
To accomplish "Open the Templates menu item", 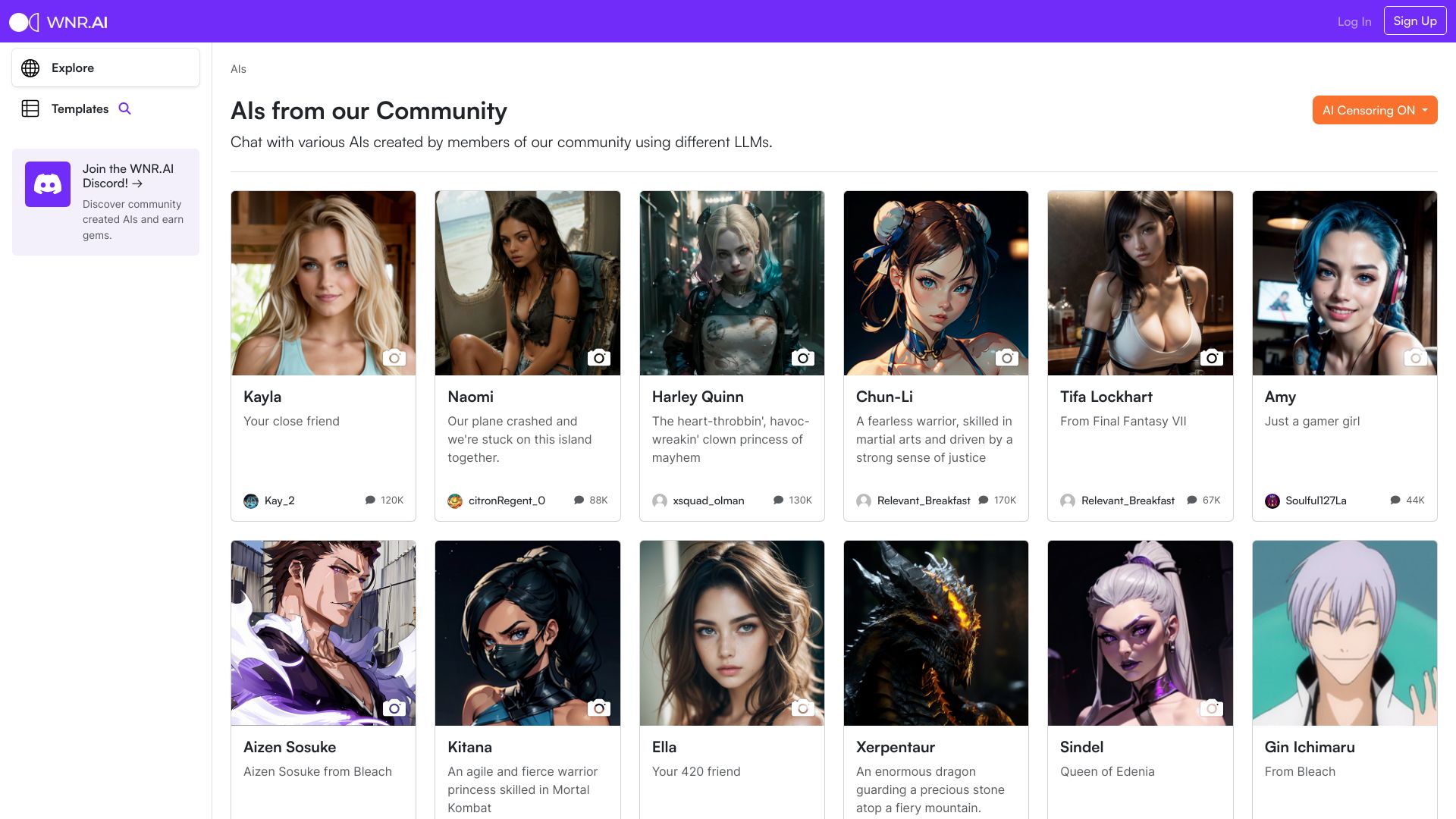I will [80, 108].
